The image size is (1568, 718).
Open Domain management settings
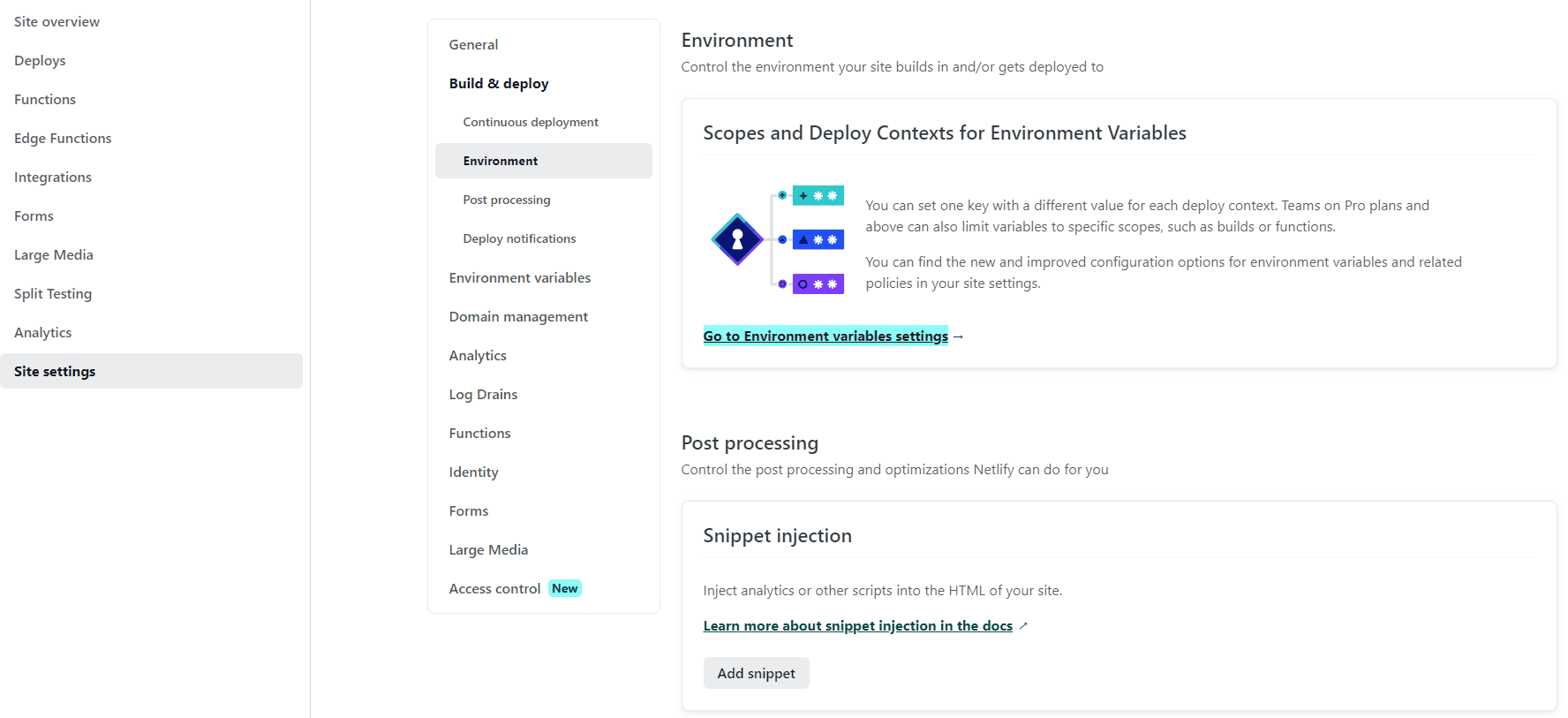(x=518, y=316)
